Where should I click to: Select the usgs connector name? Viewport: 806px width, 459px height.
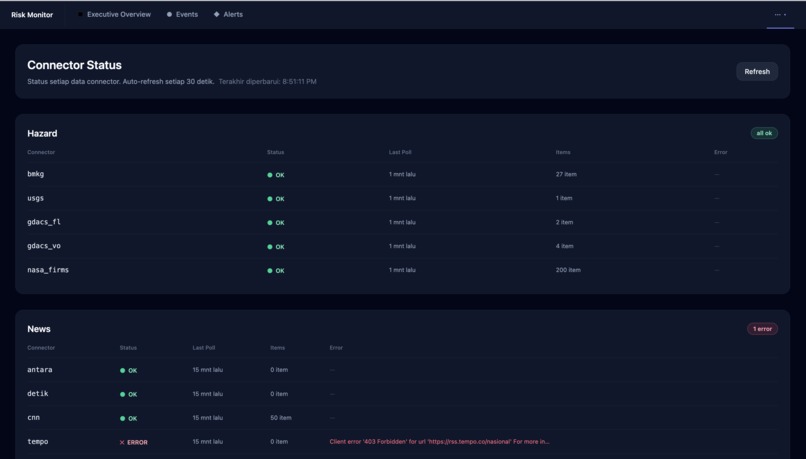(x=35, y=198)
